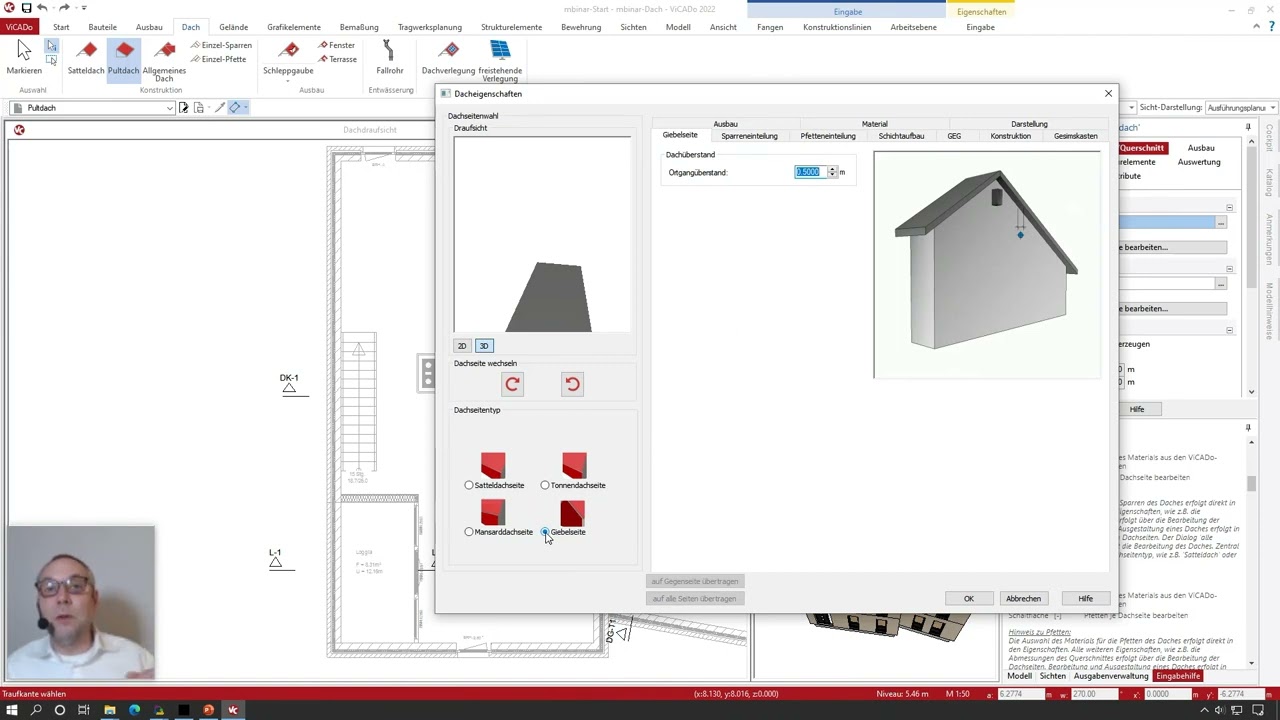Select the Fallrohr downpipe tool
Image resolution: width=1280 pixels, height=720 pixels.
[x=389, y=58]
